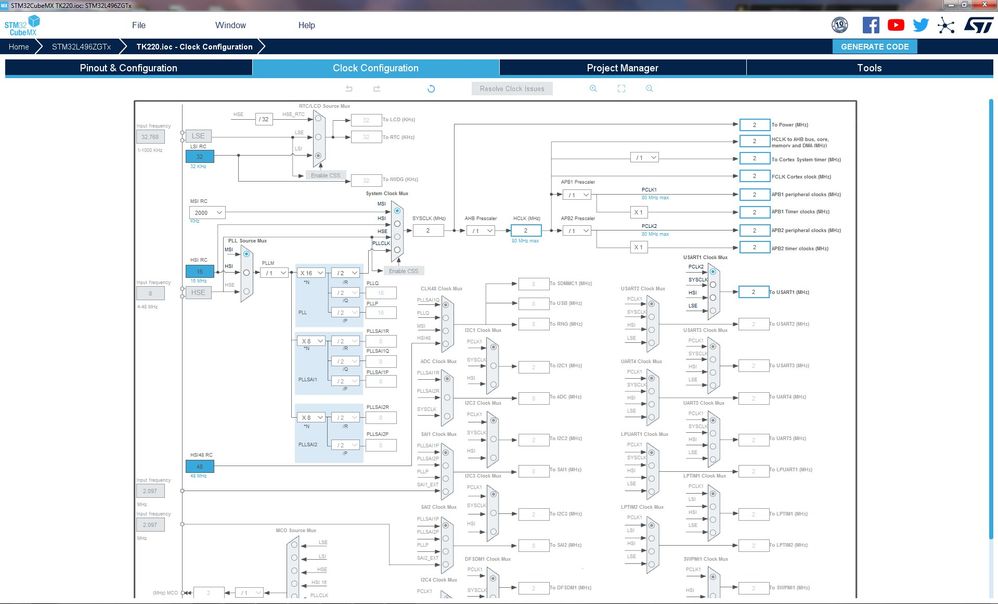Switch to Project Manager tab
998x604 pixels.
pyautogui.click(x=622, y=67)
